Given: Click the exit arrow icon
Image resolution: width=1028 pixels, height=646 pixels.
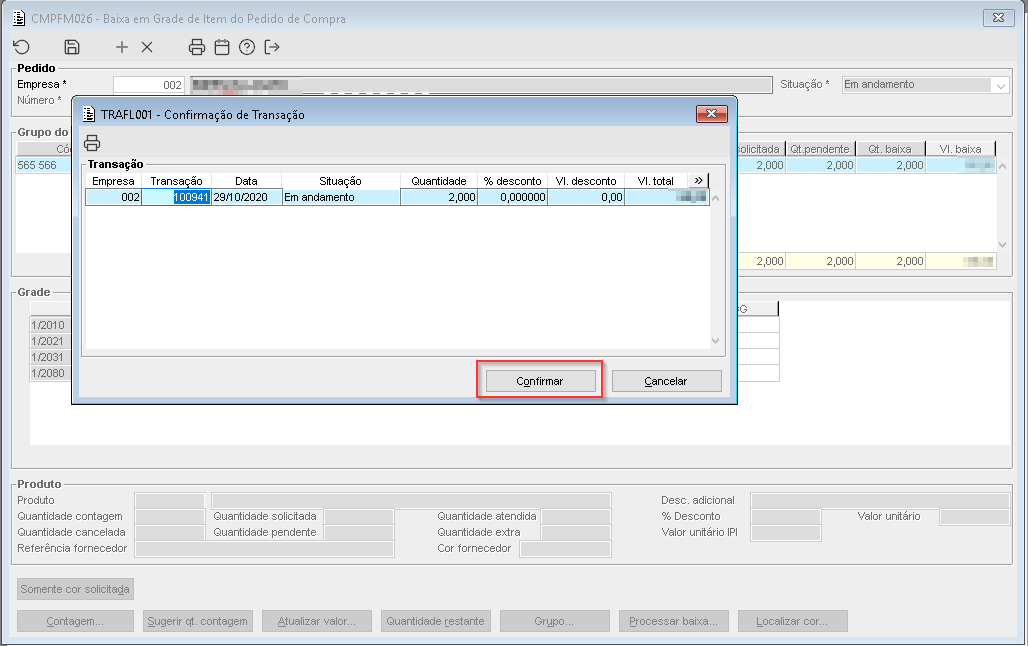Looking at the screenshot, I should click(x=271, y=47).
